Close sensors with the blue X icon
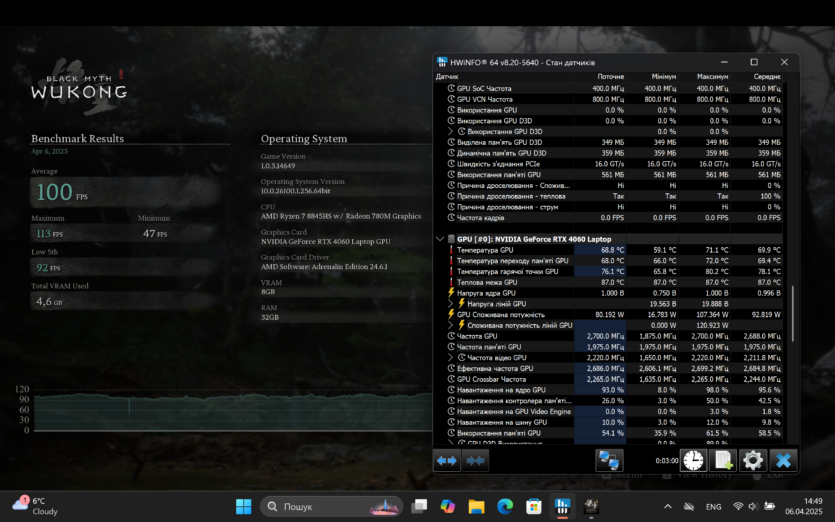 (783, 460)
